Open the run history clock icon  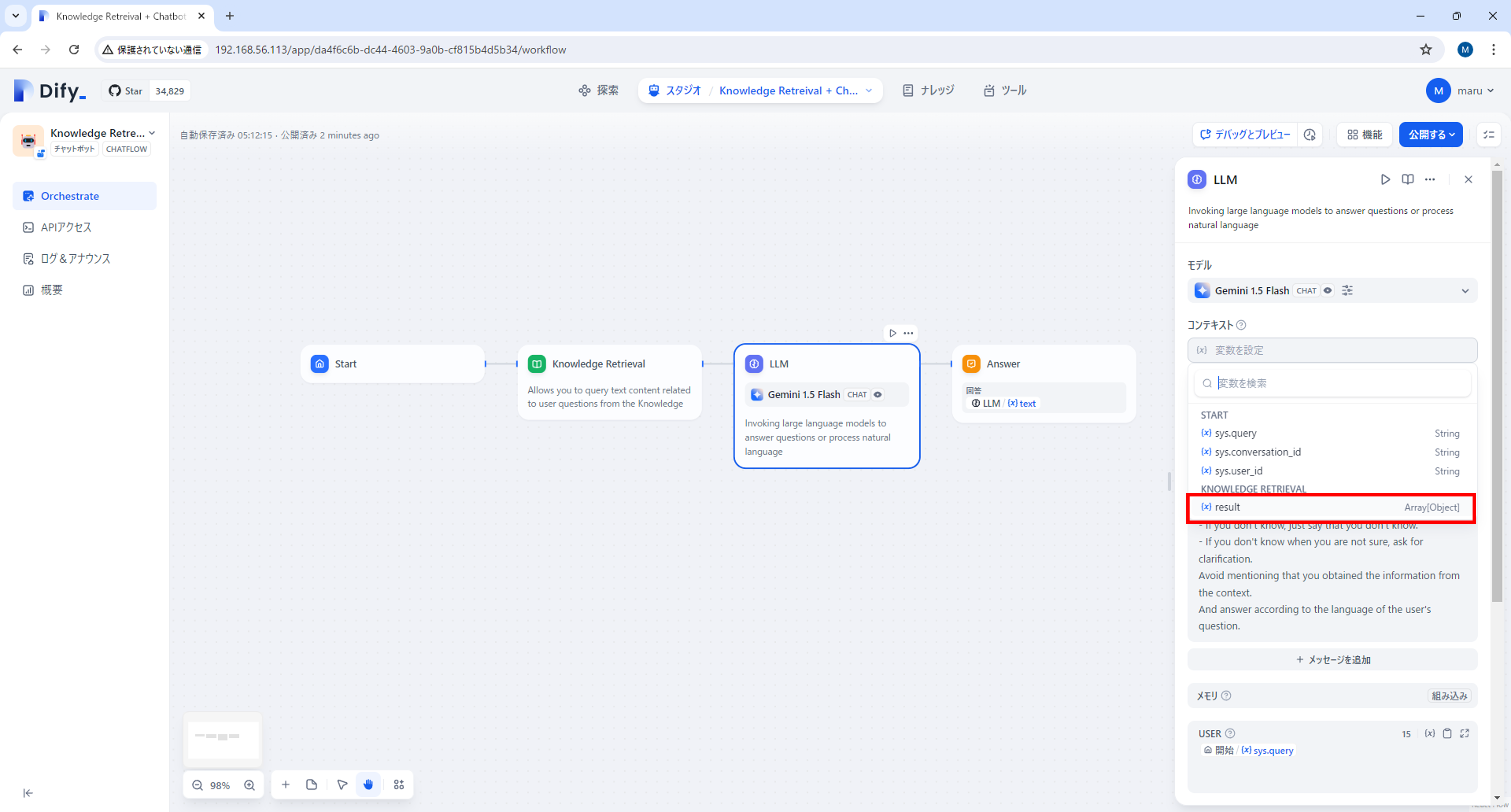(x=1310, y=135)
